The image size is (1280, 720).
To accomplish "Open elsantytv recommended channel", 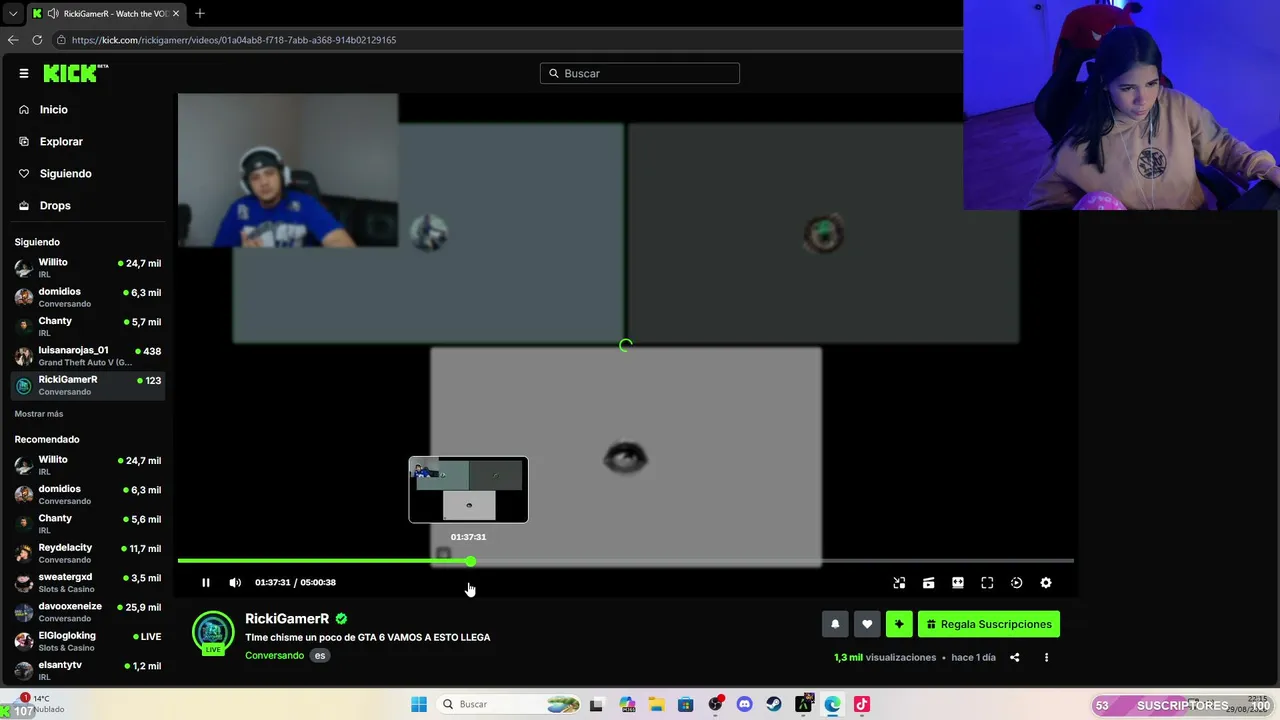I will (88, 670).
